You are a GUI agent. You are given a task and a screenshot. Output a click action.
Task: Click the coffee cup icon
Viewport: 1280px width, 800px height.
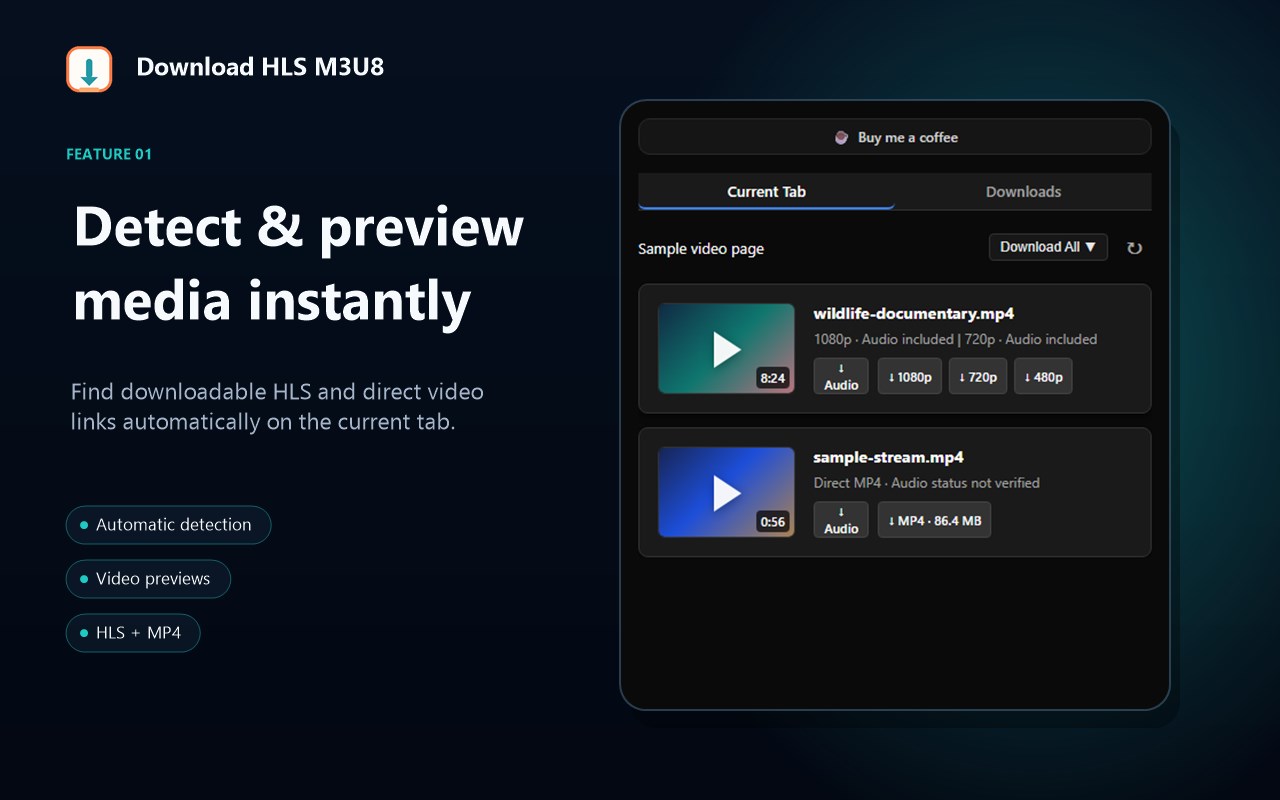pyautogui.click(x=842, y=137)
